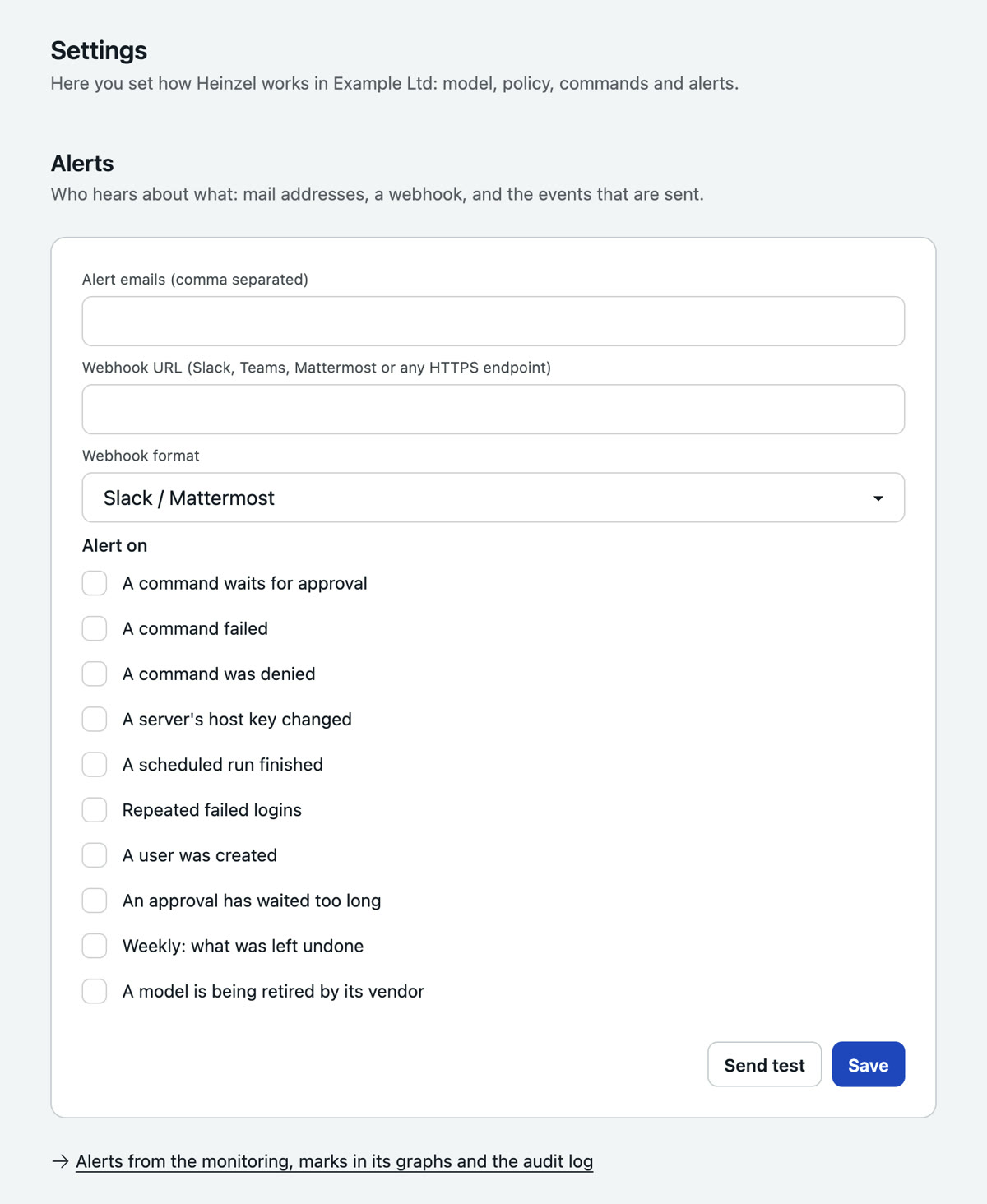Click the Webhook URL input field
The height and width of the screenshot is (1204, 987).
493,409
